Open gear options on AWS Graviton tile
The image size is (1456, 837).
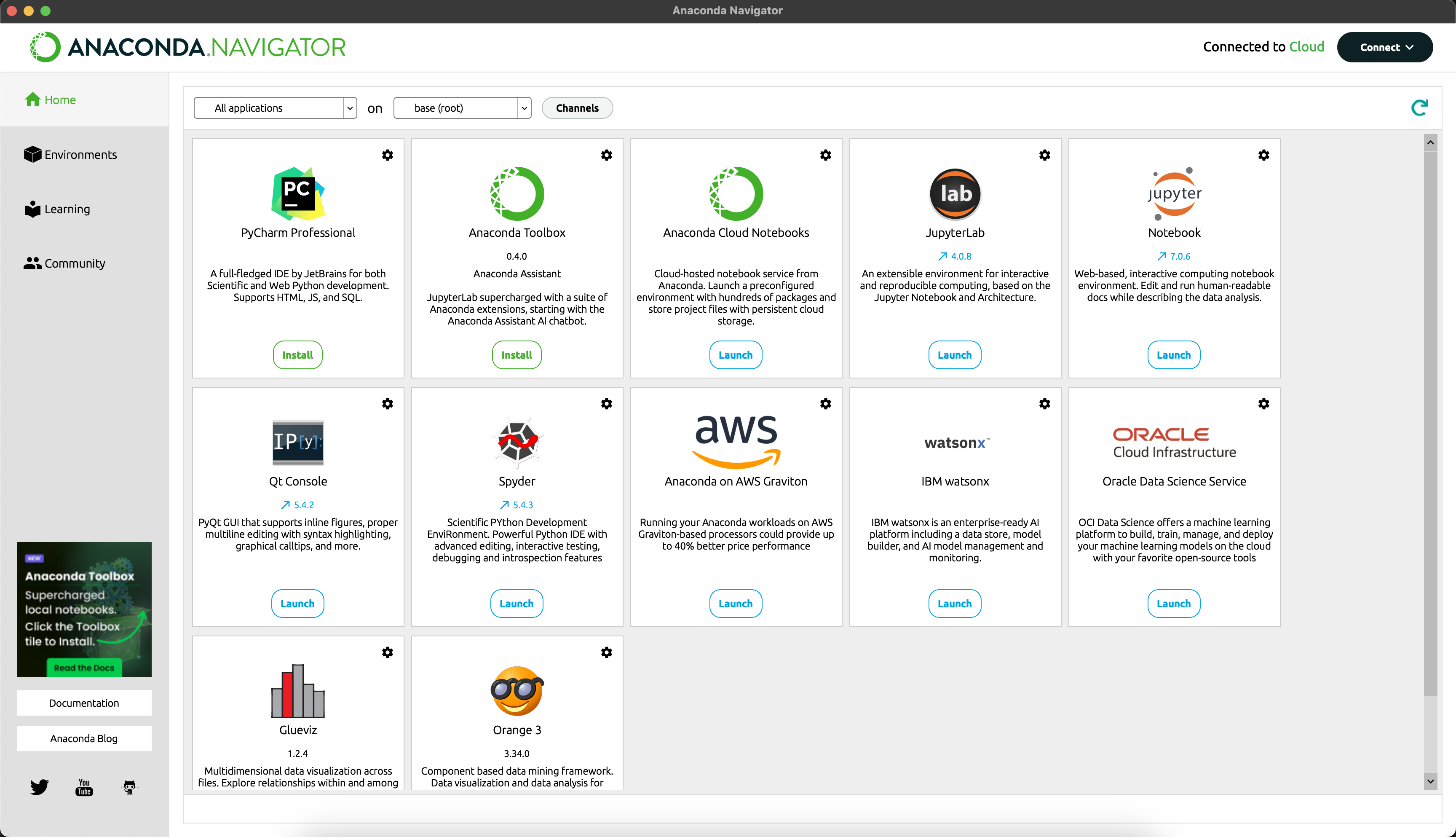[x=825, y=404]
